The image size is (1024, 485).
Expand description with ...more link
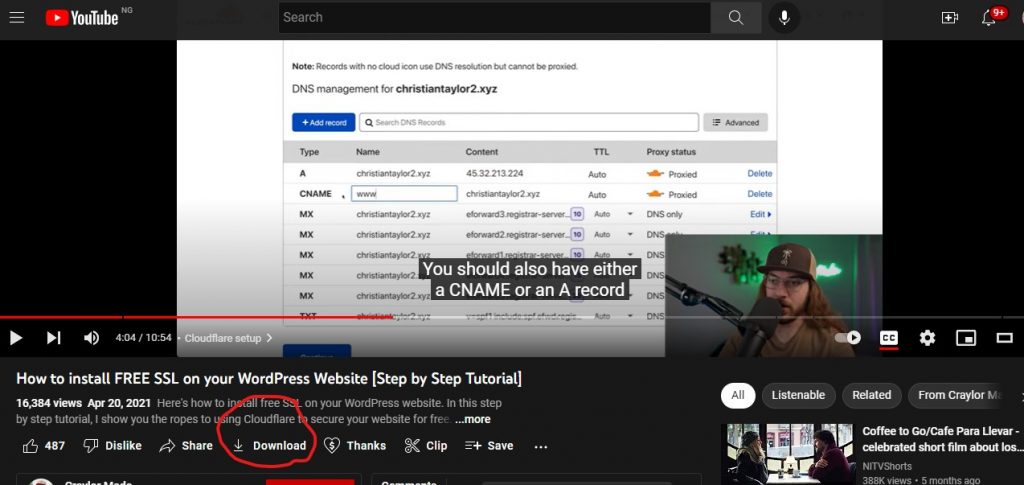(473, 419)
